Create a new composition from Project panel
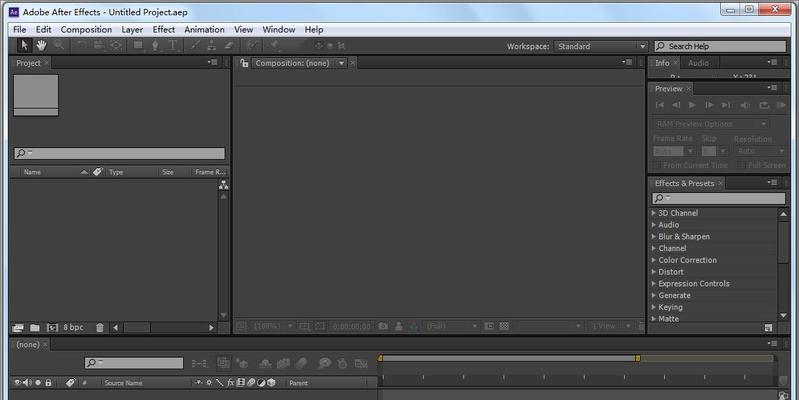This screenshot has height=400, width=799. pyautogui.click(x=52, y=328)
